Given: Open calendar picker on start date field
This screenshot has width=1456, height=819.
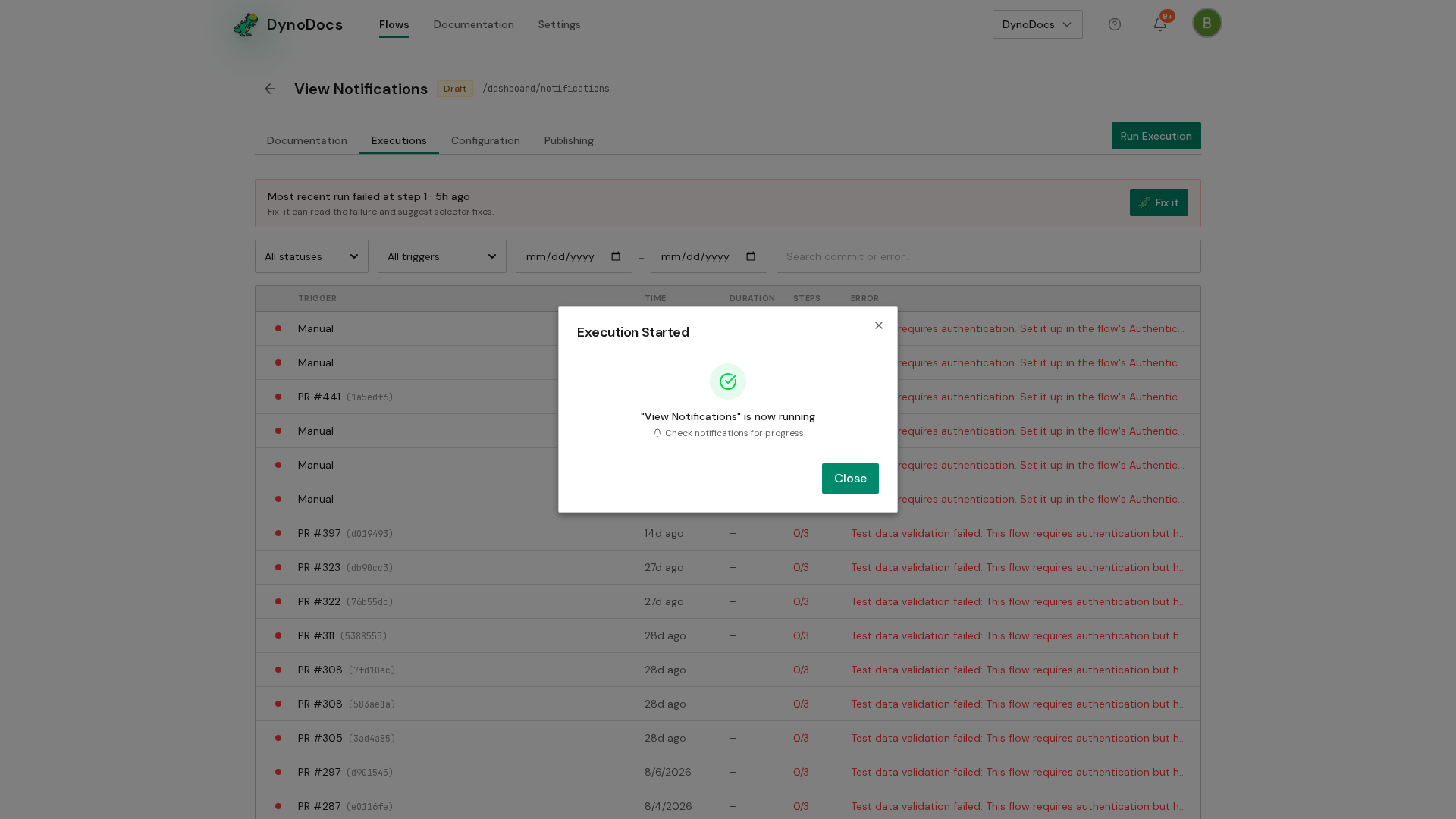Looking at the screenshot, I should pos(616,256).
